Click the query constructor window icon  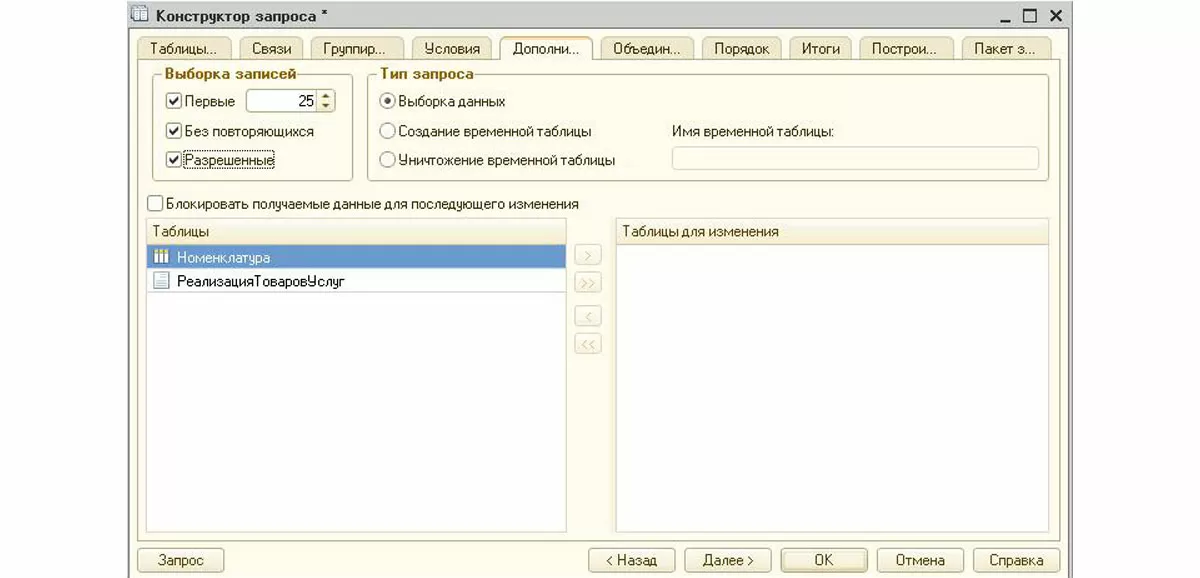(x=141, y=15)
